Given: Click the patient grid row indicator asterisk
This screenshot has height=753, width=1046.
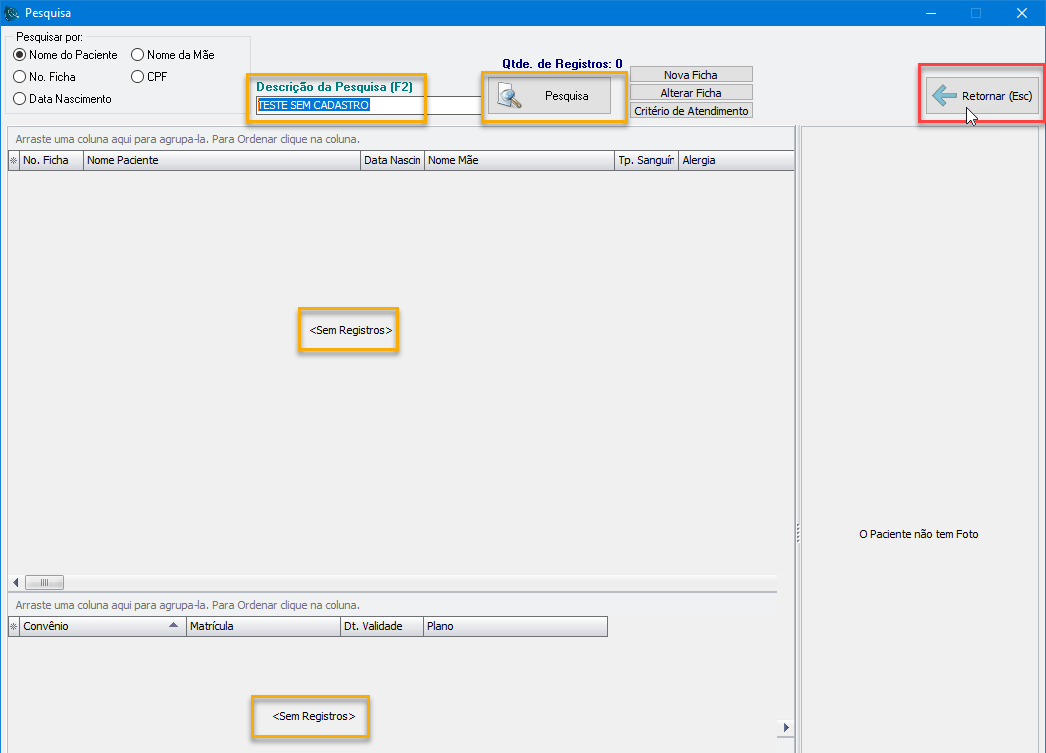Looking at the screenshot, I should point(13,160).
